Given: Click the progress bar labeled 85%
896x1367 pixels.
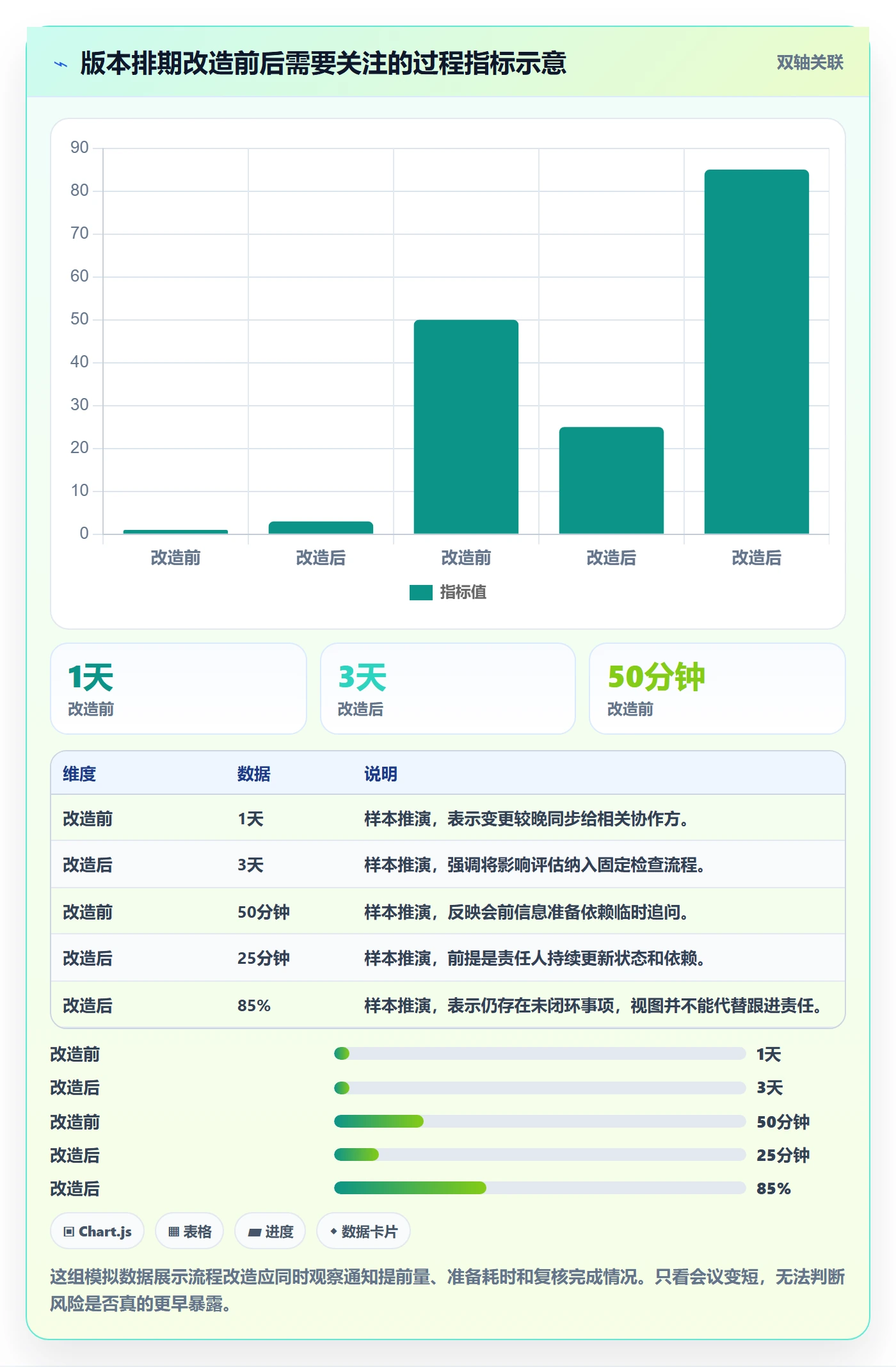Looking at the screenshot, I should pyautogui.click(x=540, y=1188).
